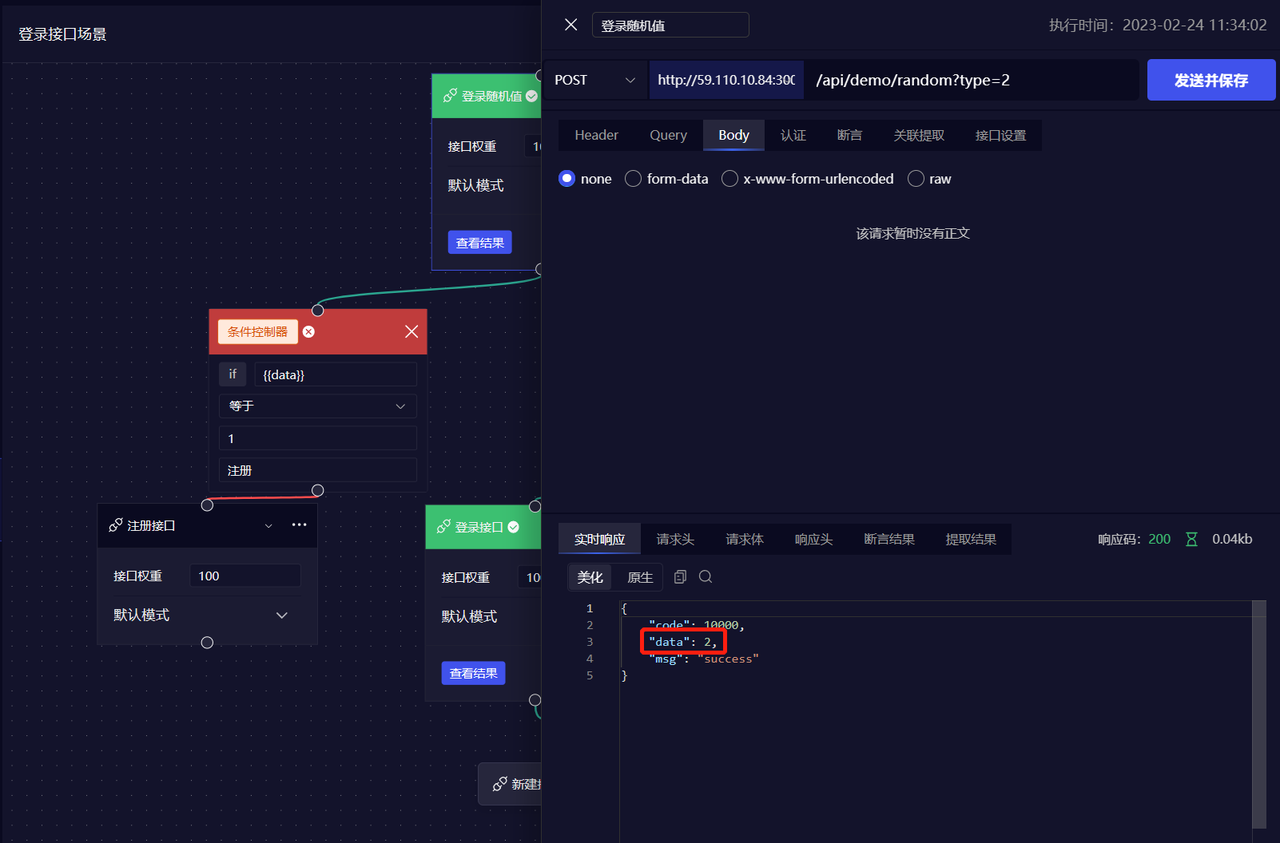This screenshot has height=843, width=1280.
Task: Select the Body tab
Action: point(733,135)
